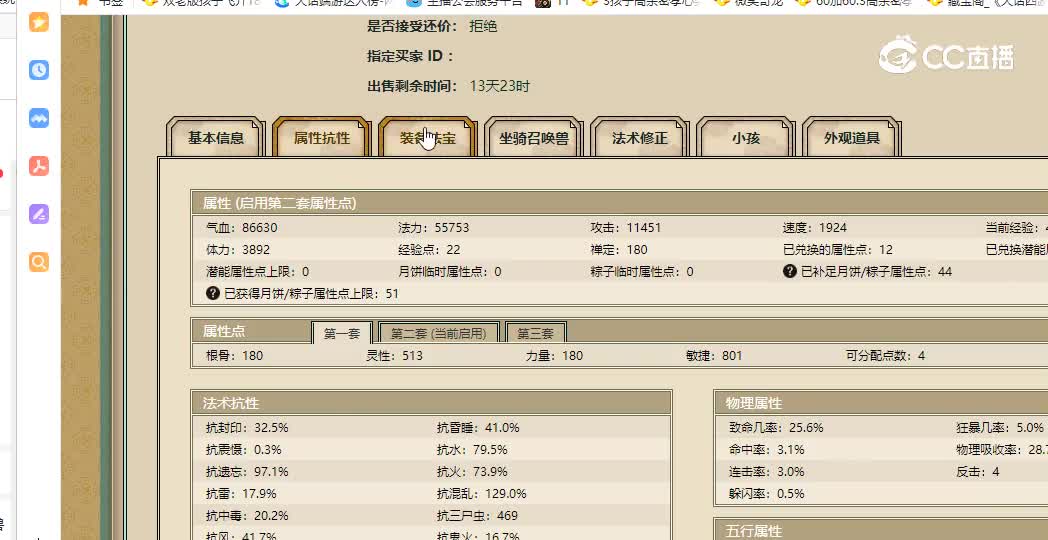Click help icon beside 已补足月饼/粽子属性点
This screenshot has width=1048, height=540.
789,271
